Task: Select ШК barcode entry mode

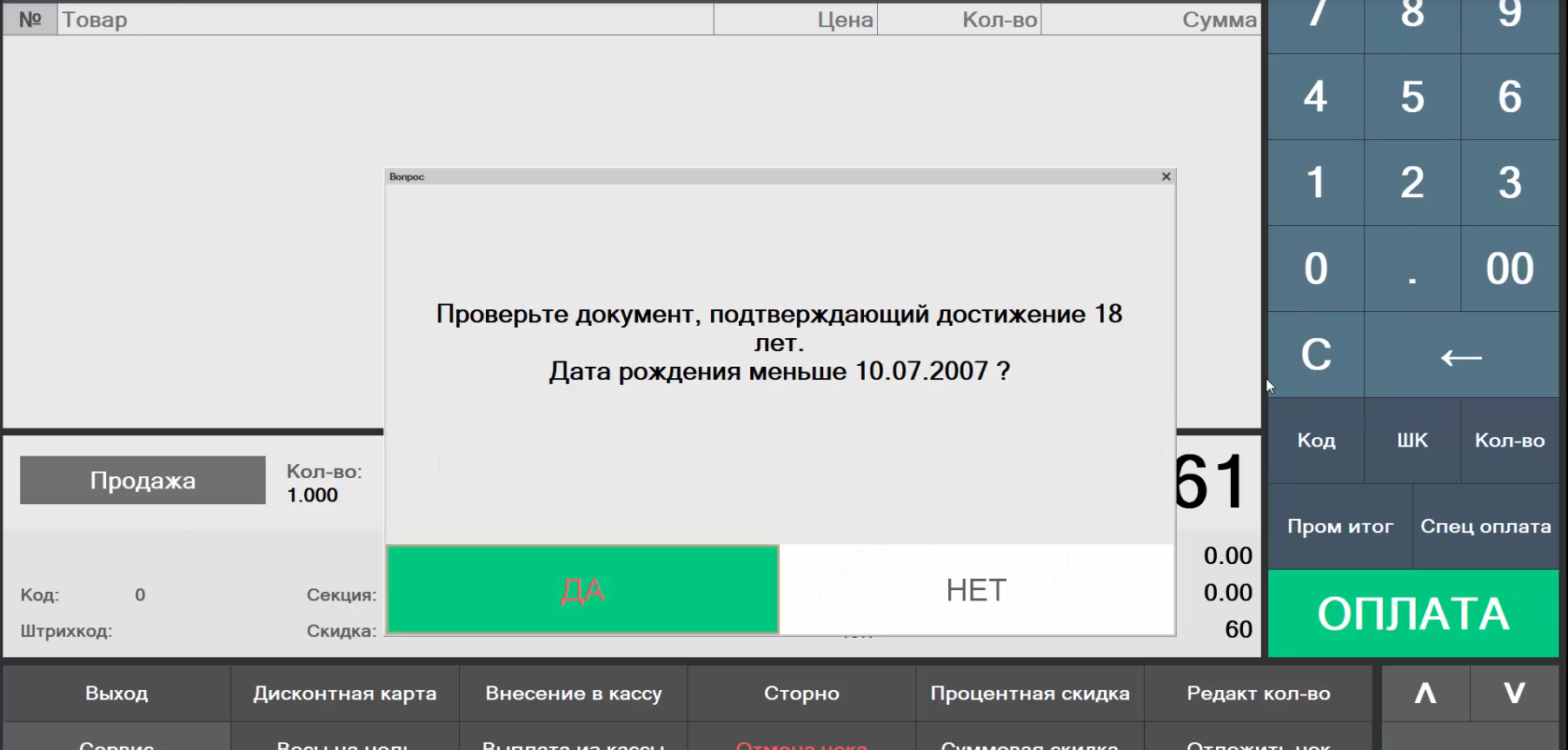Action: (1412, 441)
